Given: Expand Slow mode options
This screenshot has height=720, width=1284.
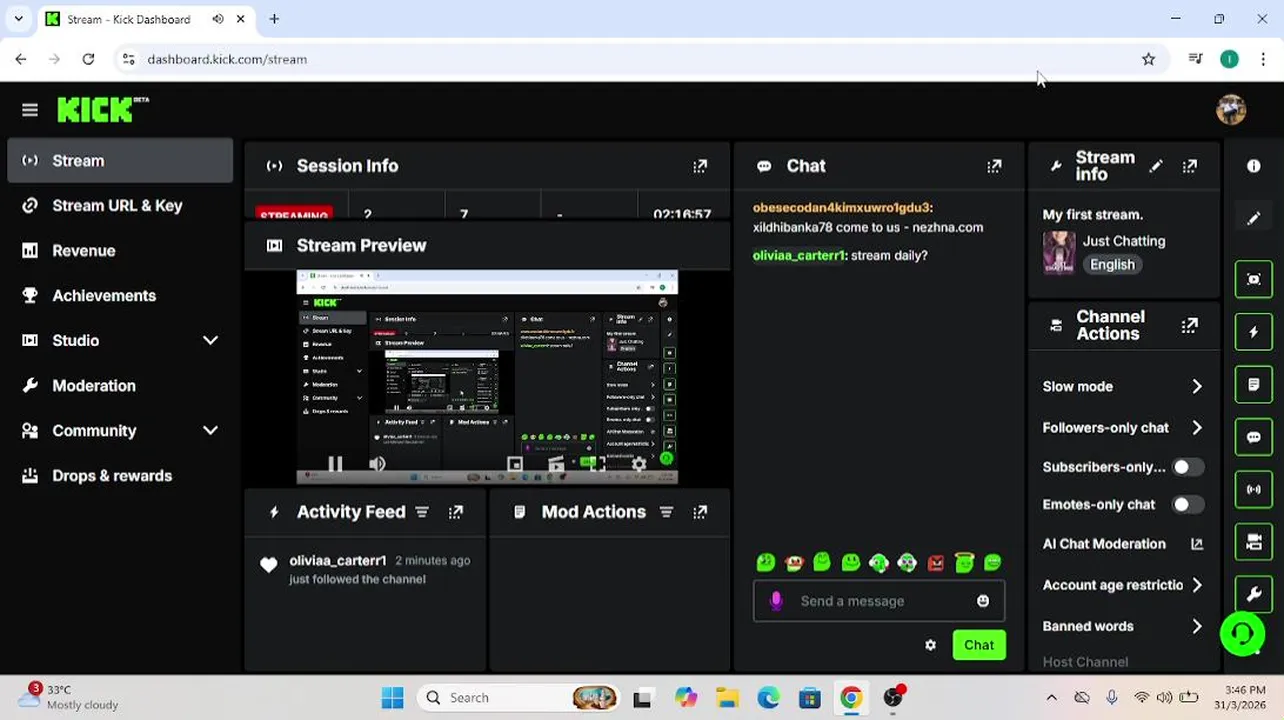Looking at the screenshot, I should (1197, 387).
